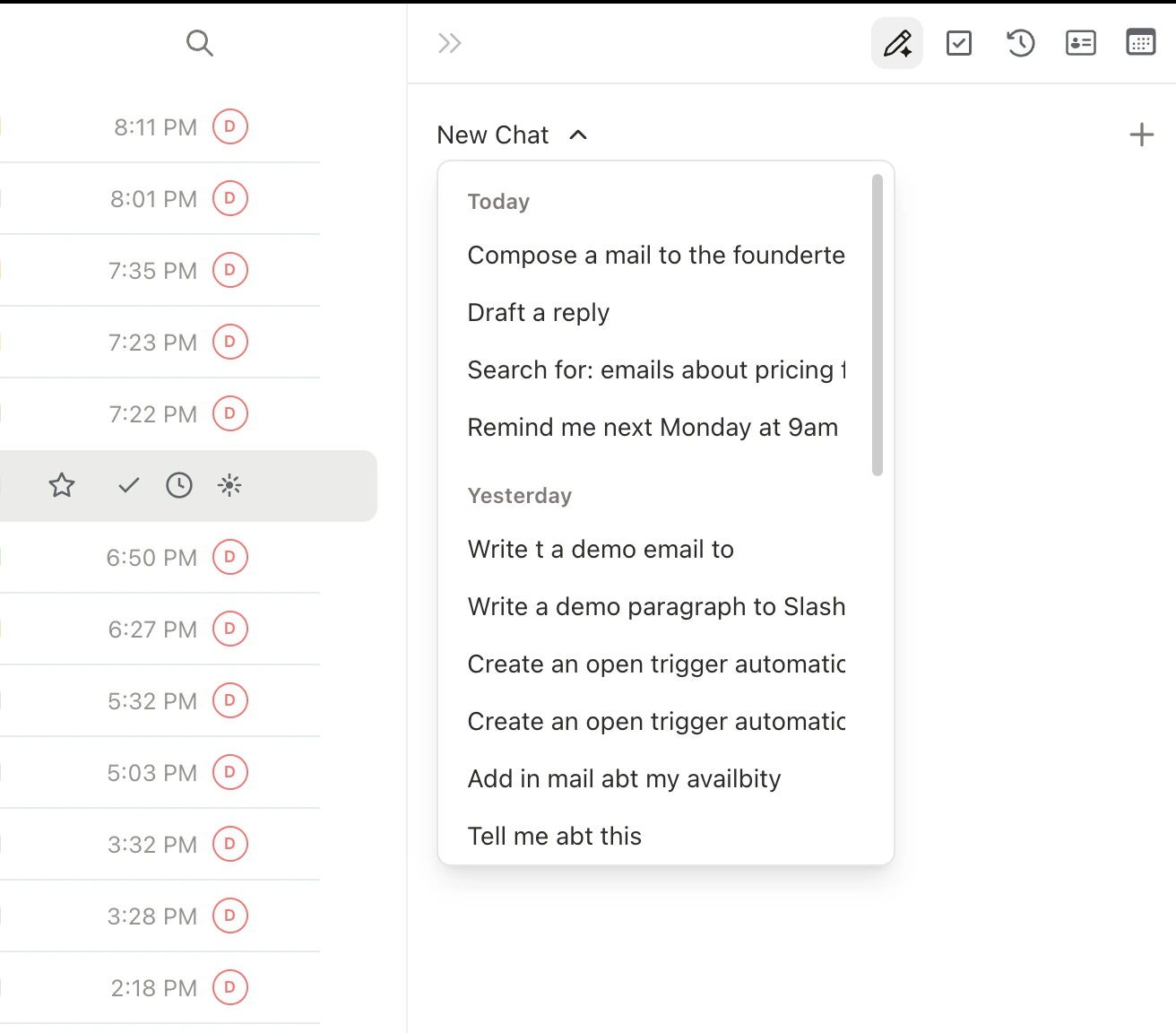
Task: Open the contacts card icon
Action: click(1081, 42)
